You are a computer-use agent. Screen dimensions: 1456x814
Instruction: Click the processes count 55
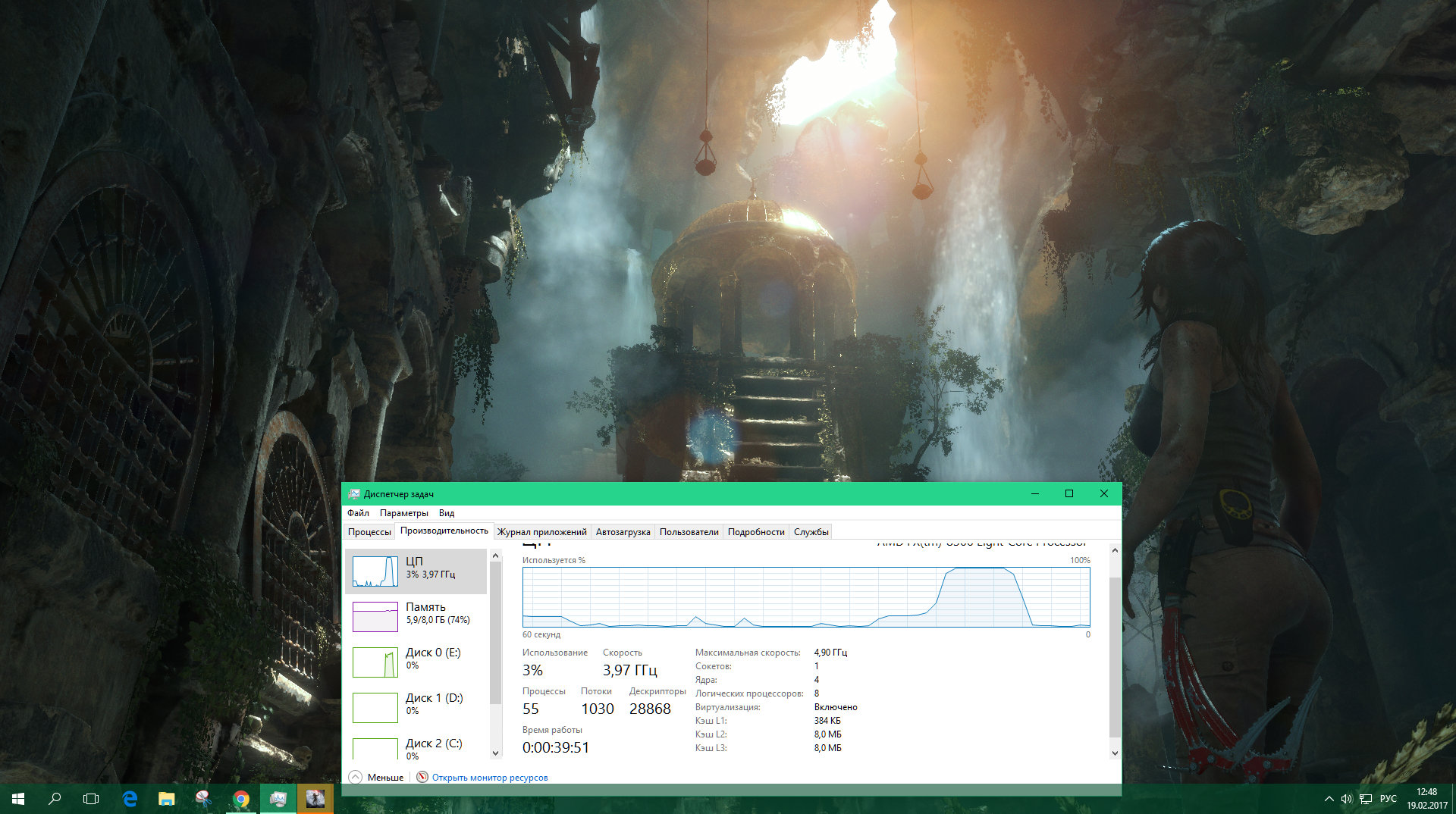531,709
